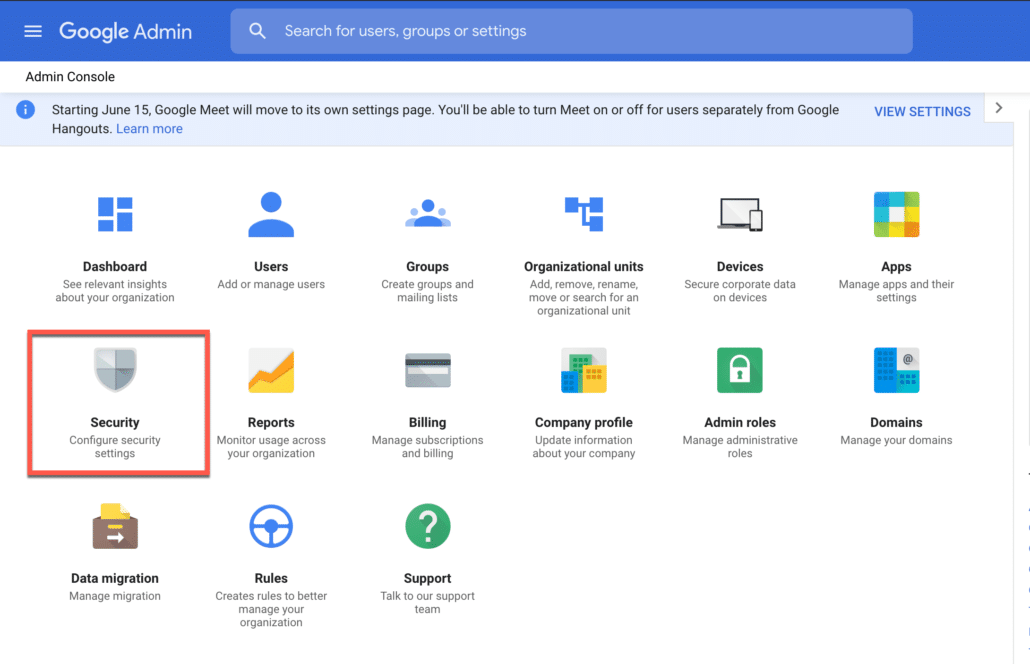
Task: Click the Dashboard title label
Action: [x=115, y=267]
